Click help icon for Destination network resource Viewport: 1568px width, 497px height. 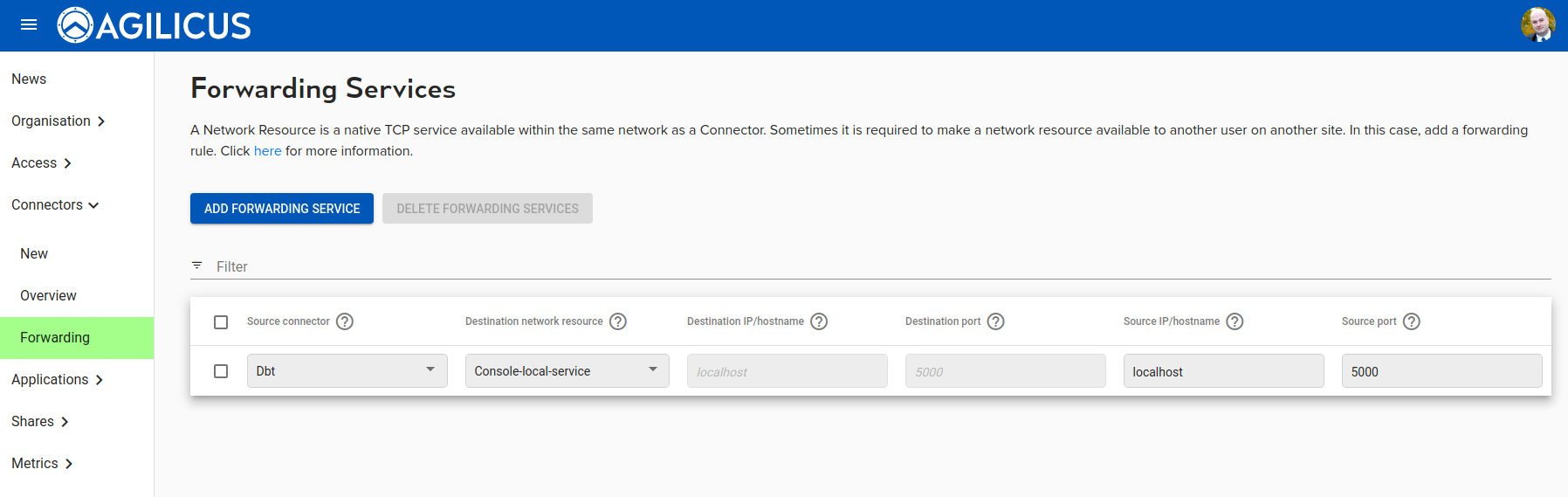(x=618, y=321)
